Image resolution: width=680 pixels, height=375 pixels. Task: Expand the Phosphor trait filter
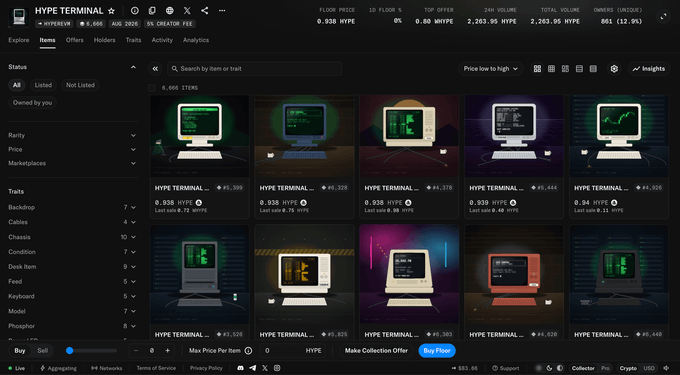pyautogui.click(x=72, y=326)
